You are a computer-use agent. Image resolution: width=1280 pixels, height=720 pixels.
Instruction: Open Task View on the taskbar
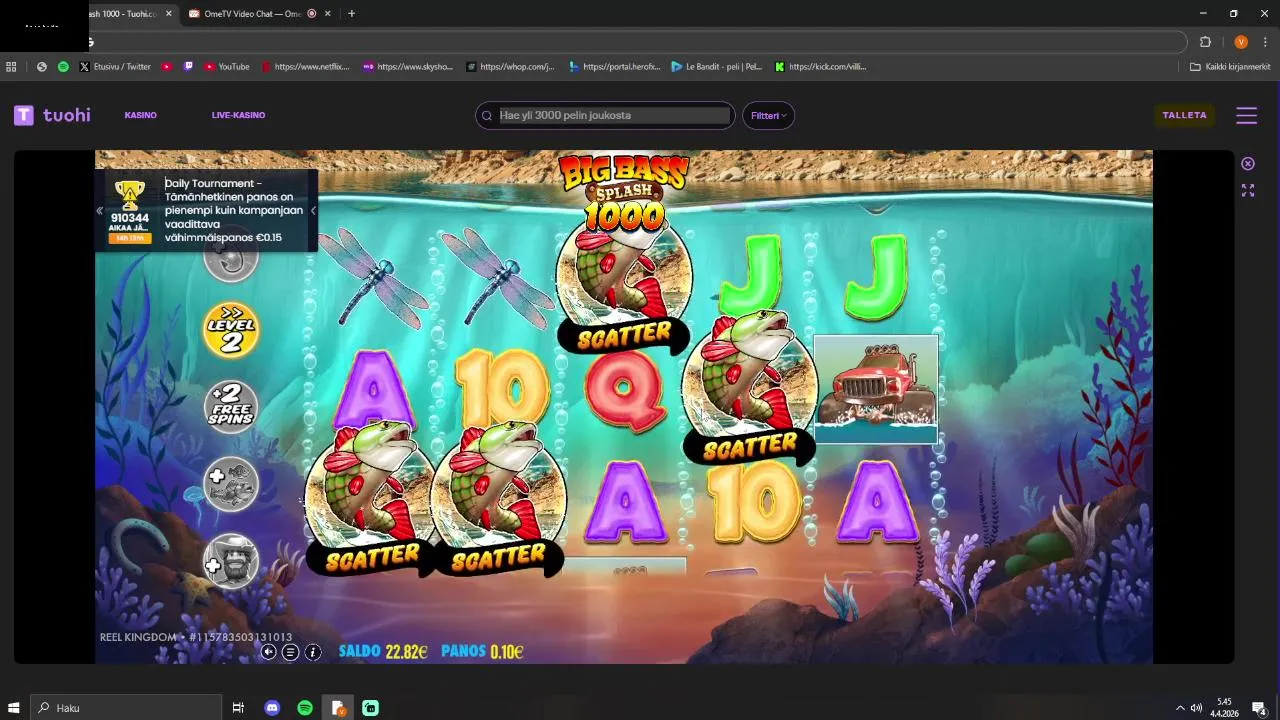(238, 708)
